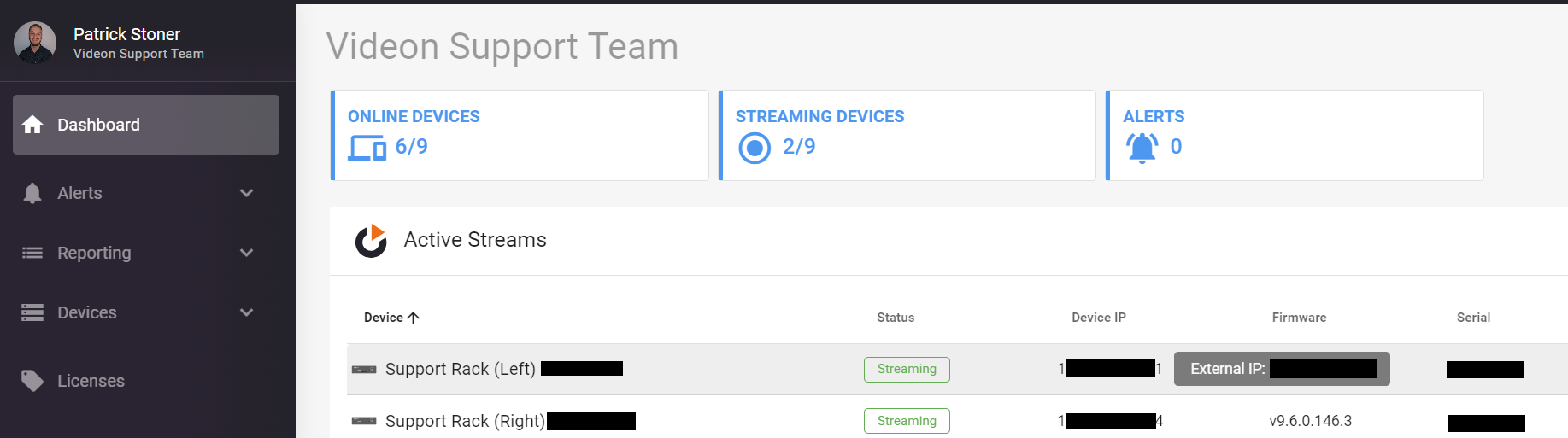Click the online devices icon
1568x438 pixels.
367,148
